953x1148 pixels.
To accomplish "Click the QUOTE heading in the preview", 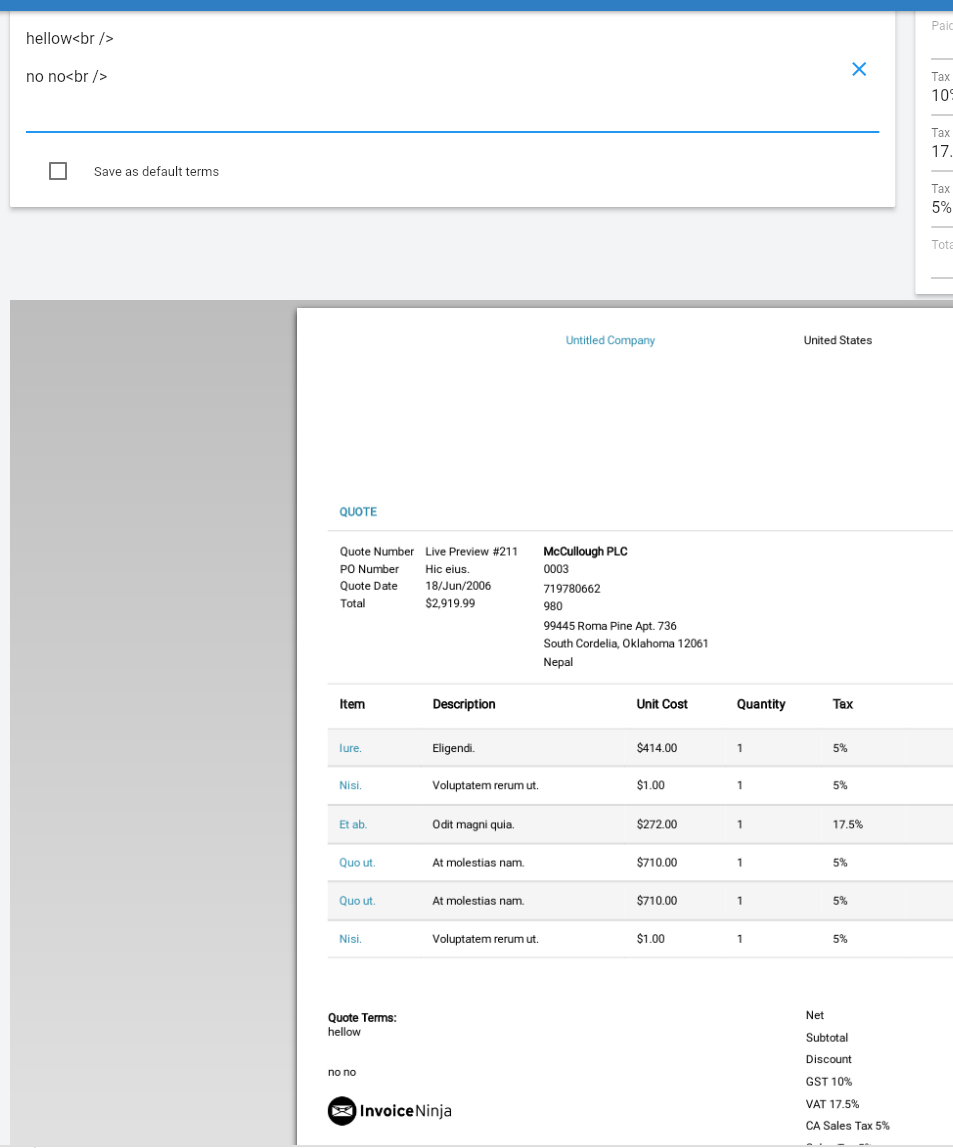I will (x=358, y=512).
